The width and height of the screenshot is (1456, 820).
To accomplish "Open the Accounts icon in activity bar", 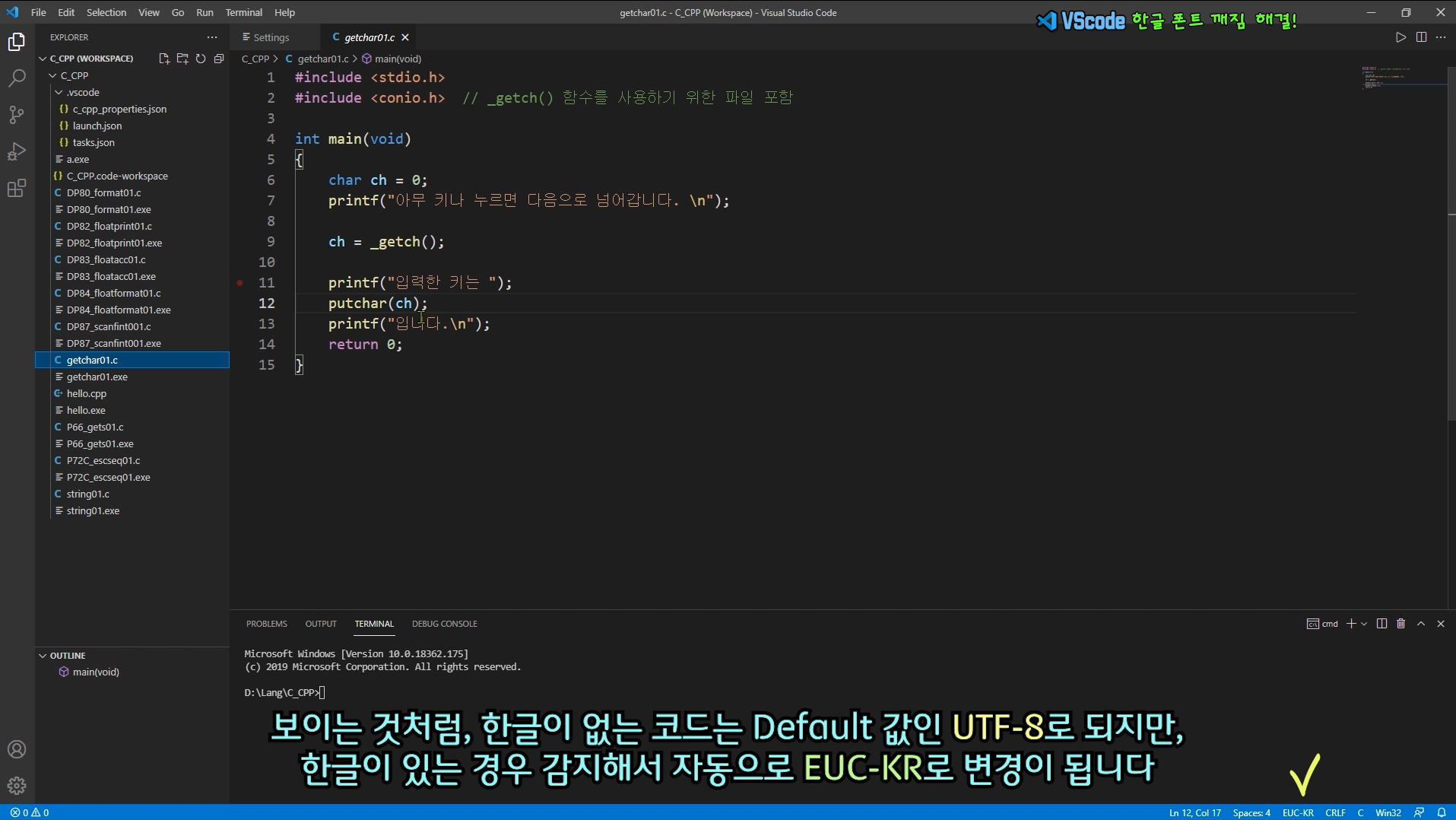I will pyautogui.click(x=17, y=749).
